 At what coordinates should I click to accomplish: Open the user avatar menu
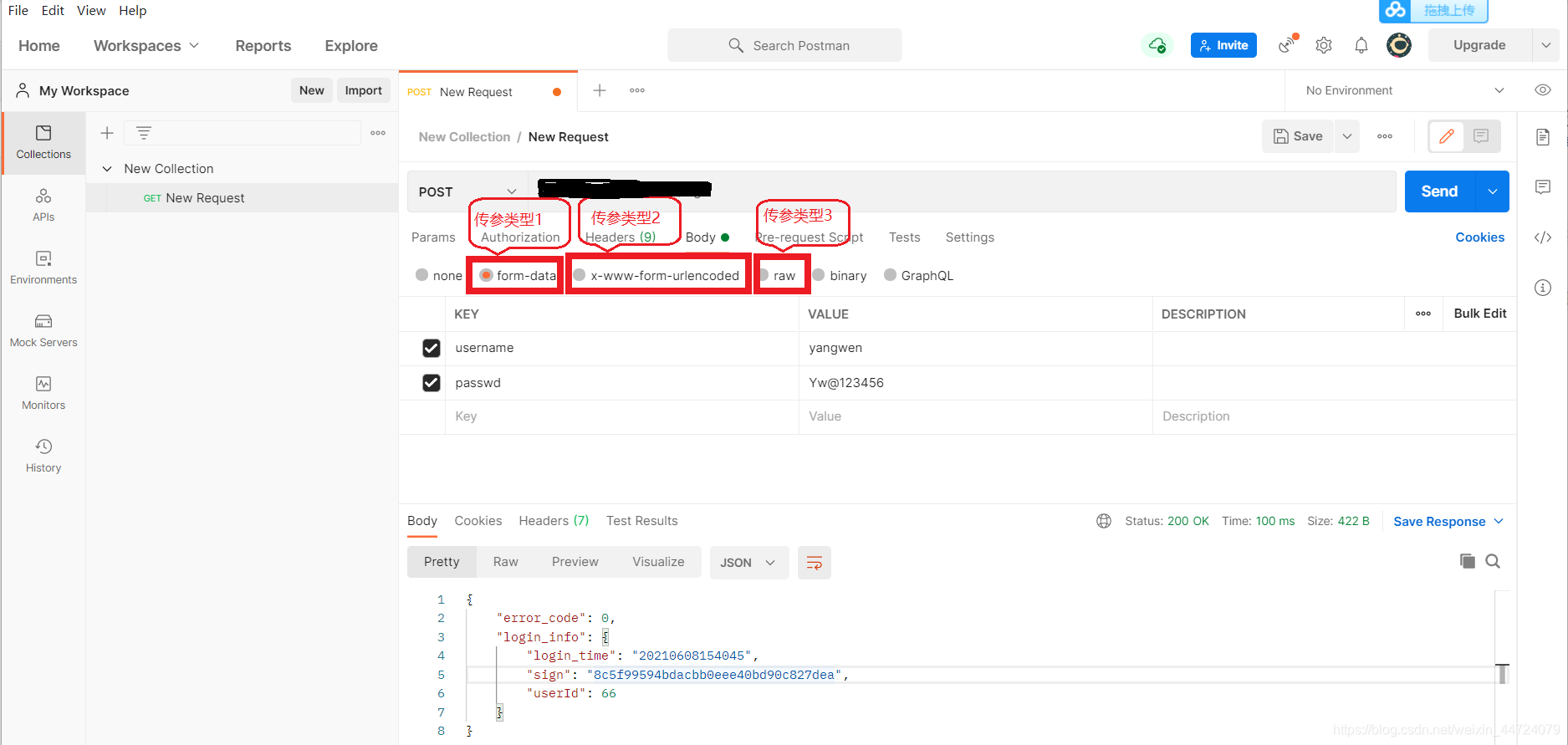1399,45
